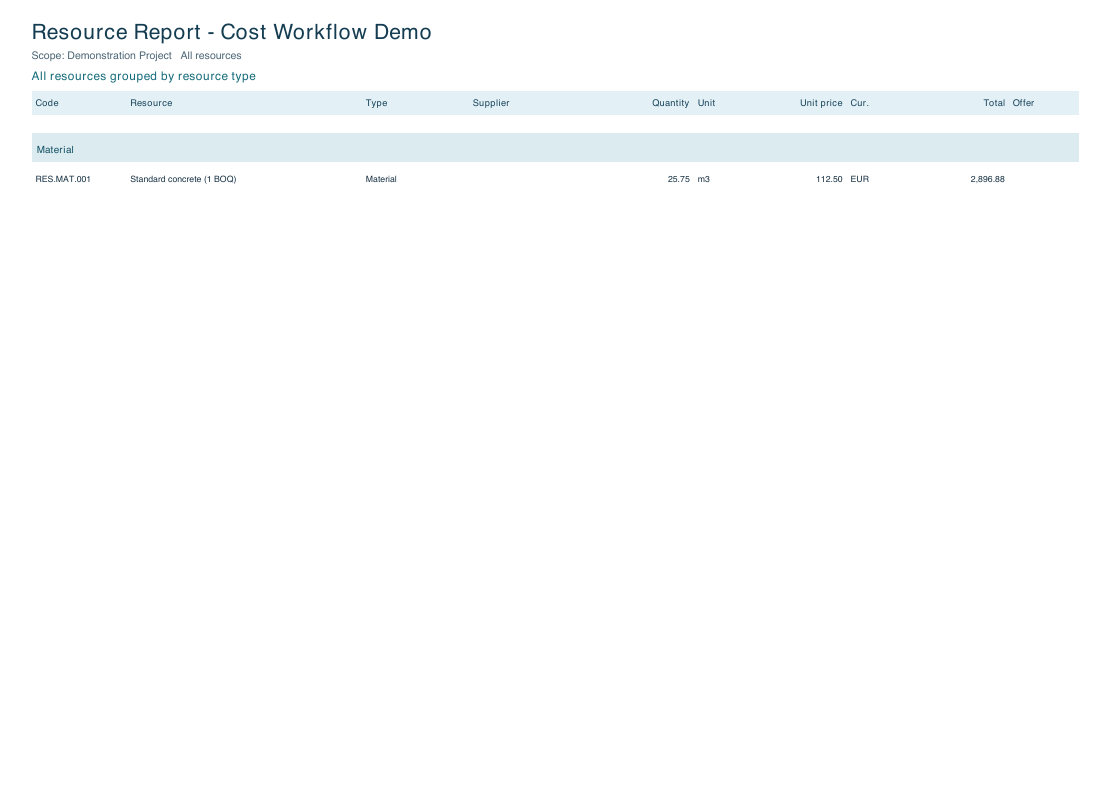This screenshot has width=1111, height=786.
Task: Click the 'Code' column header
Action: click(47, 103)
